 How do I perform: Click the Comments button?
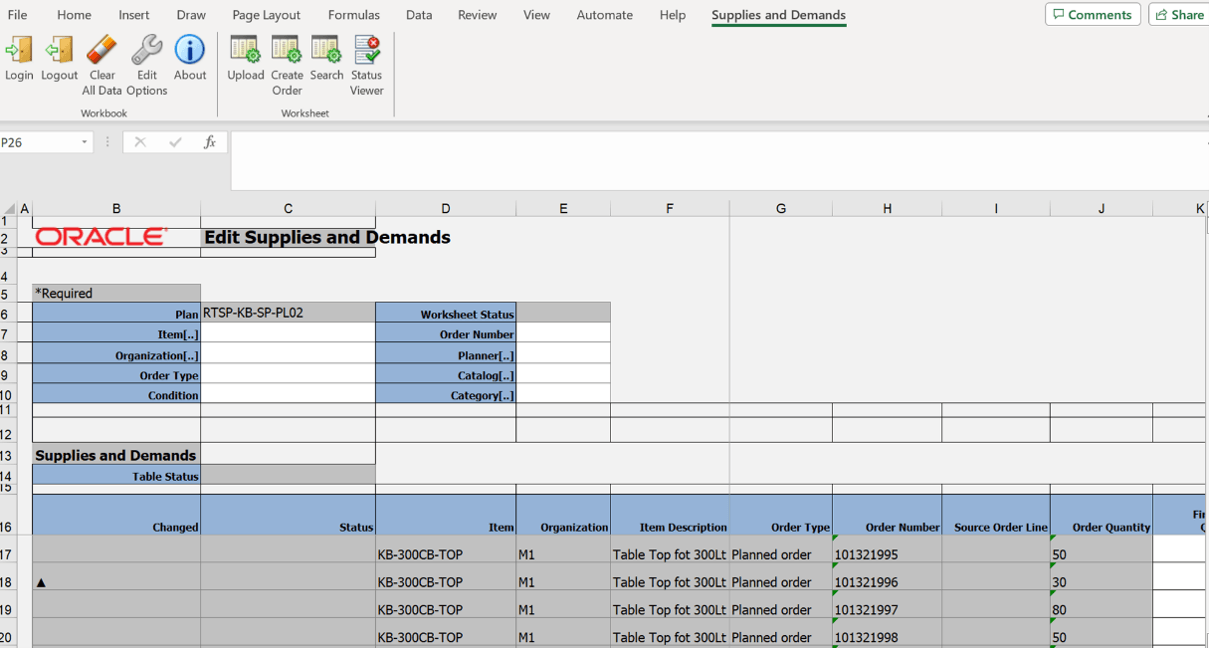(x=1093, y=14)
